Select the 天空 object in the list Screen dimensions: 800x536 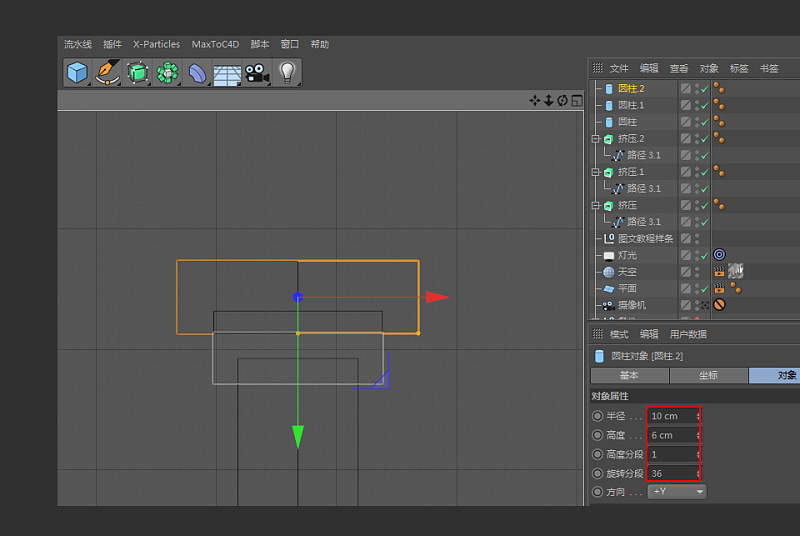point(627,272)
